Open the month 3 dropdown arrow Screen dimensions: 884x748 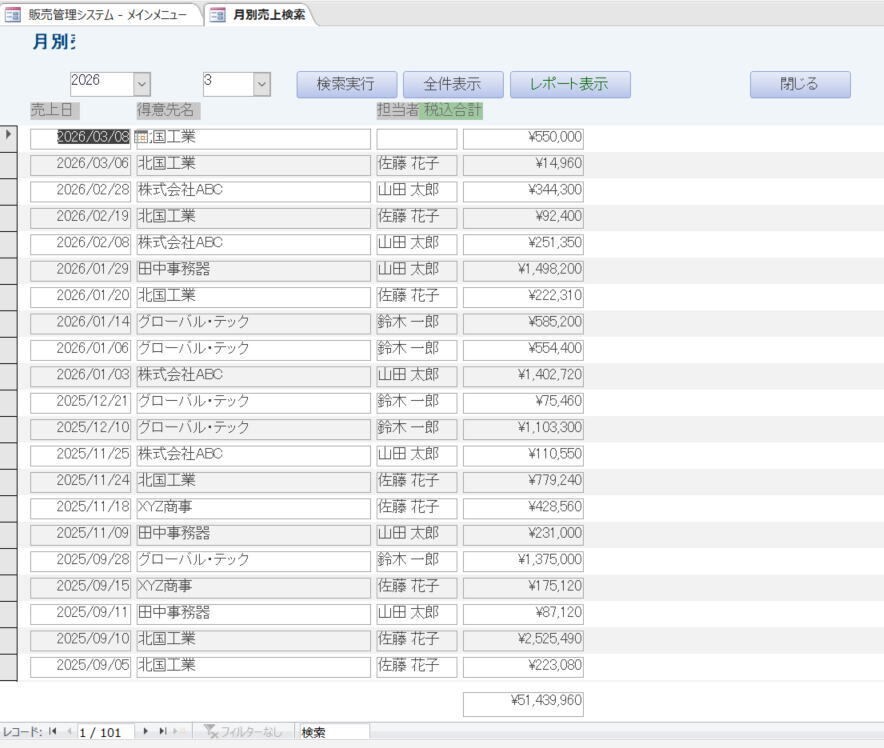click(x=261, y=85)
